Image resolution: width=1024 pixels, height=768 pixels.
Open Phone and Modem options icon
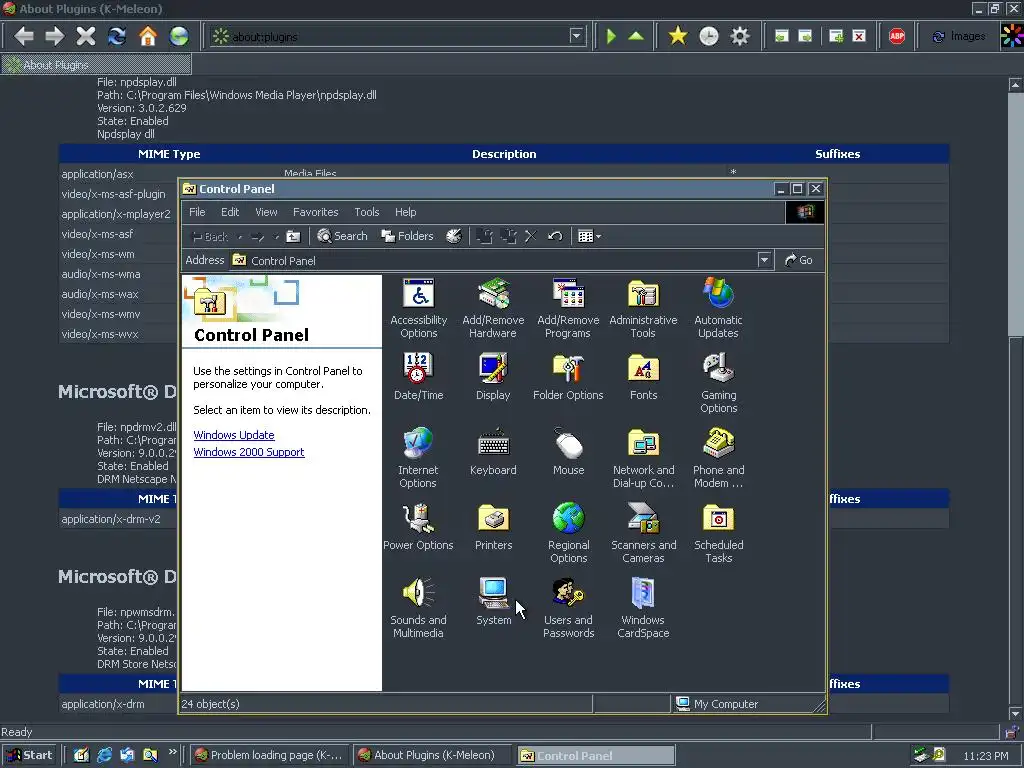pyautogui.click(x=718, y=458)
